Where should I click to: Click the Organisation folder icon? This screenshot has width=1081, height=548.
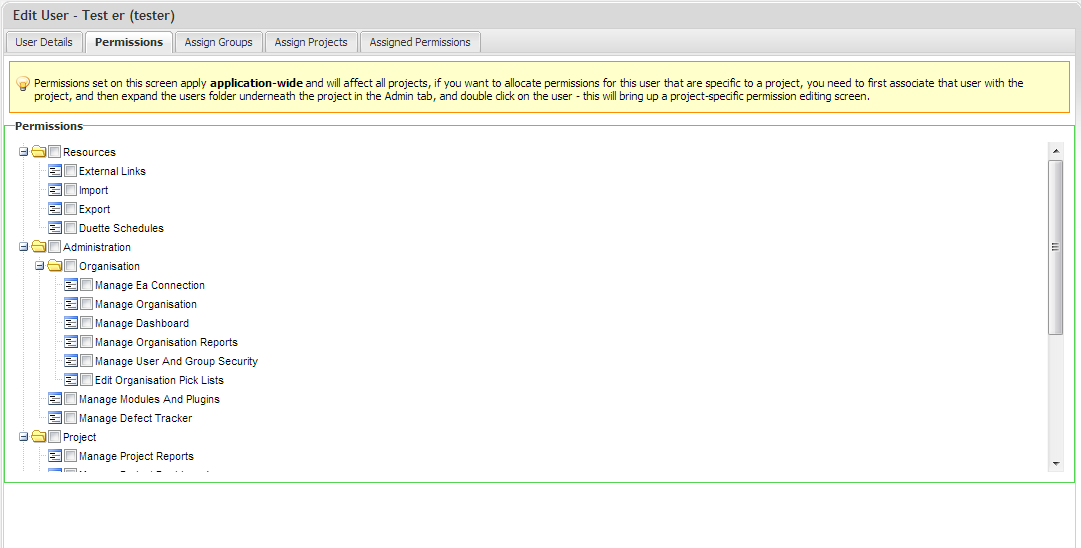55,266
